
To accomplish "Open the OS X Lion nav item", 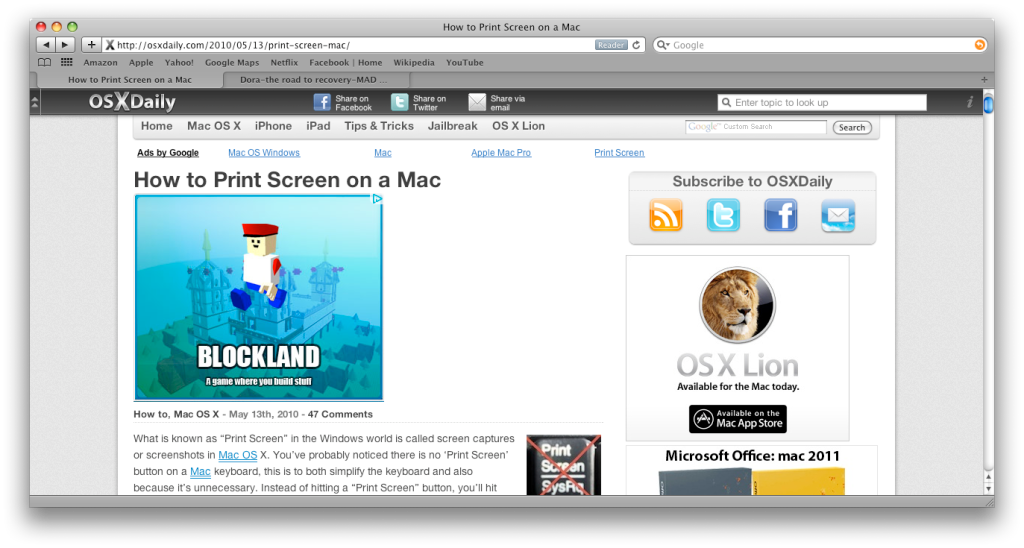I will click(519, 126).
